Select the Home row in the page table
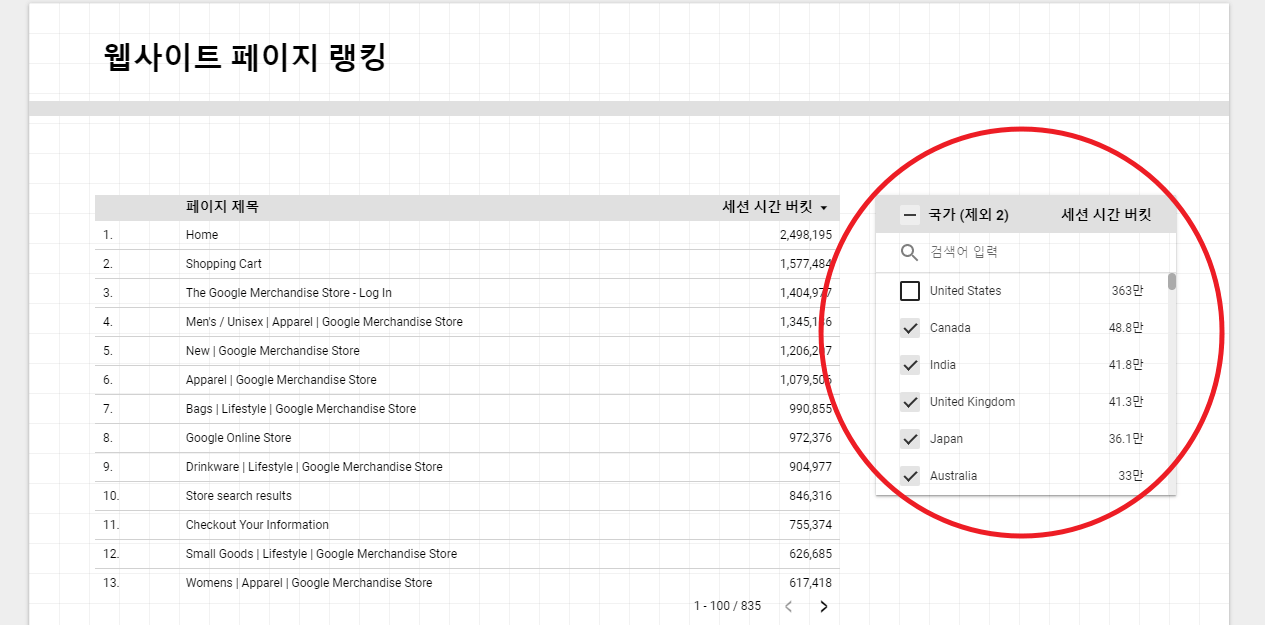1265x625 pixels. click(202, 234)
